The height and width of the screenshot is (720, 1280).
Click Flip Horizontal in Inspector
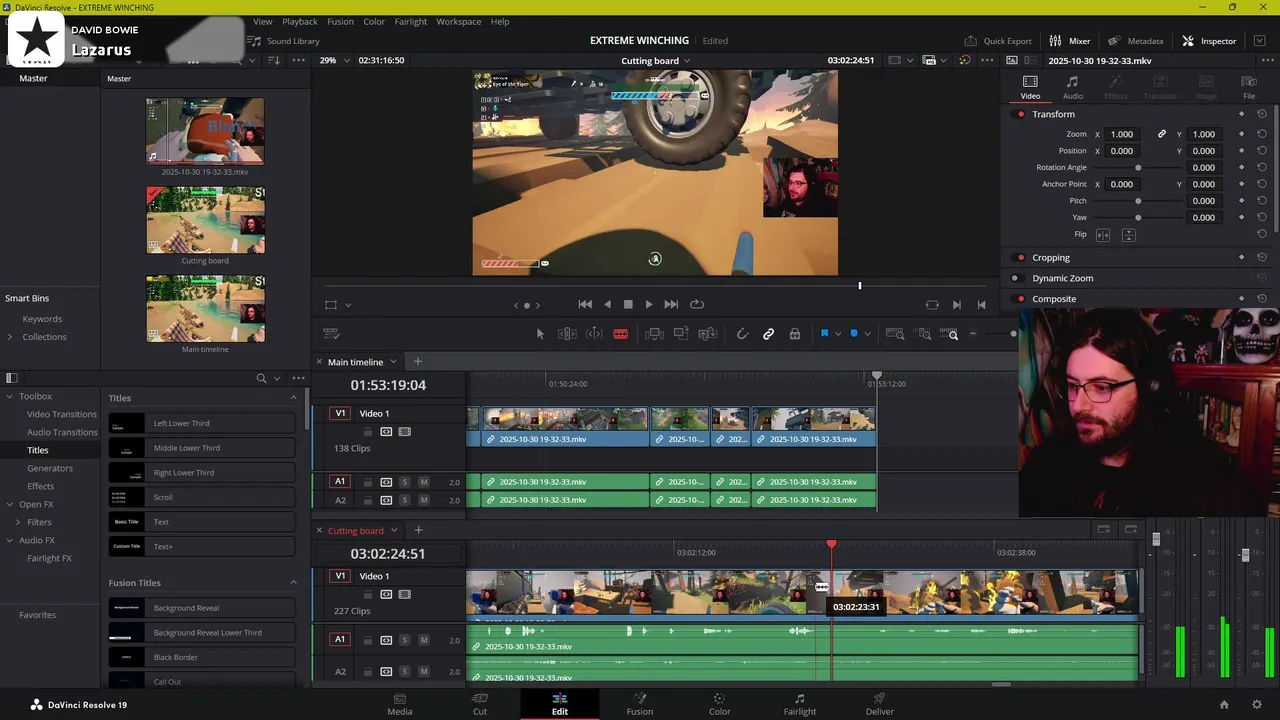point(1103,235)
